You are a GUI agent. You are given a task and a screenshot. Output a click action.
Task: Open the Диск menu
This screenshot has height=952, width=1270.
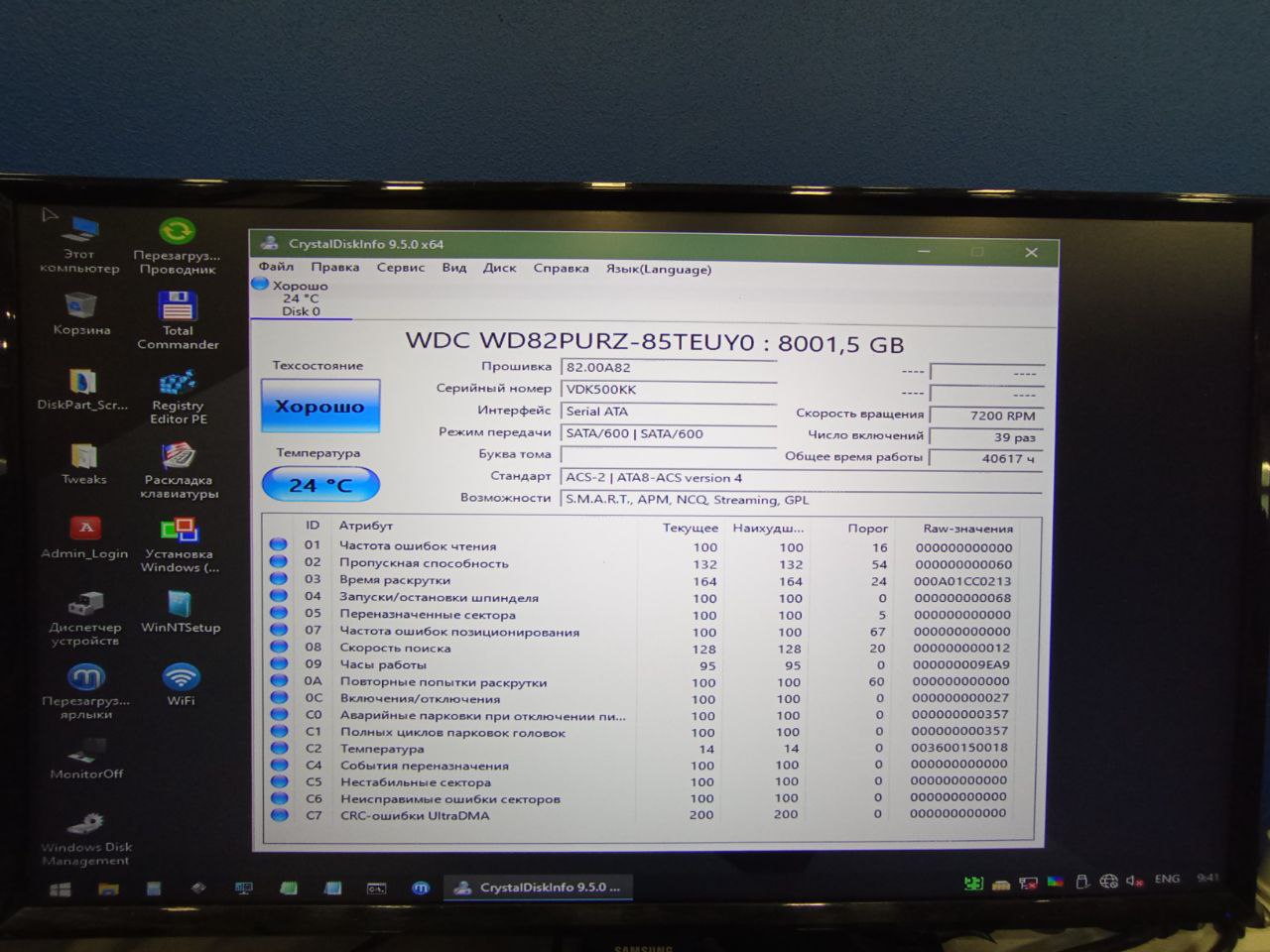(499, 268)
